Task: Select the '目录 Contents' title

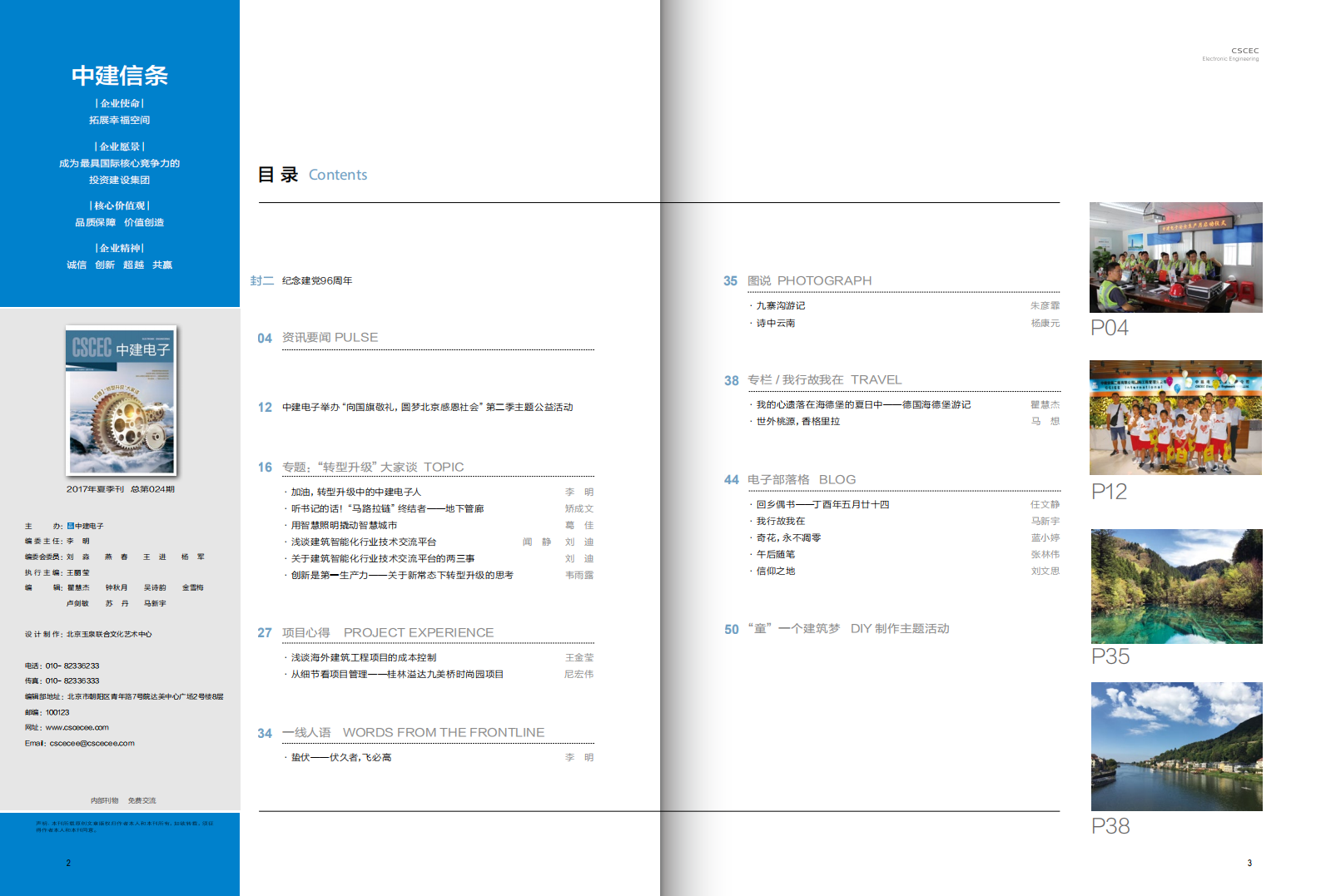Action: coord(312,175)
